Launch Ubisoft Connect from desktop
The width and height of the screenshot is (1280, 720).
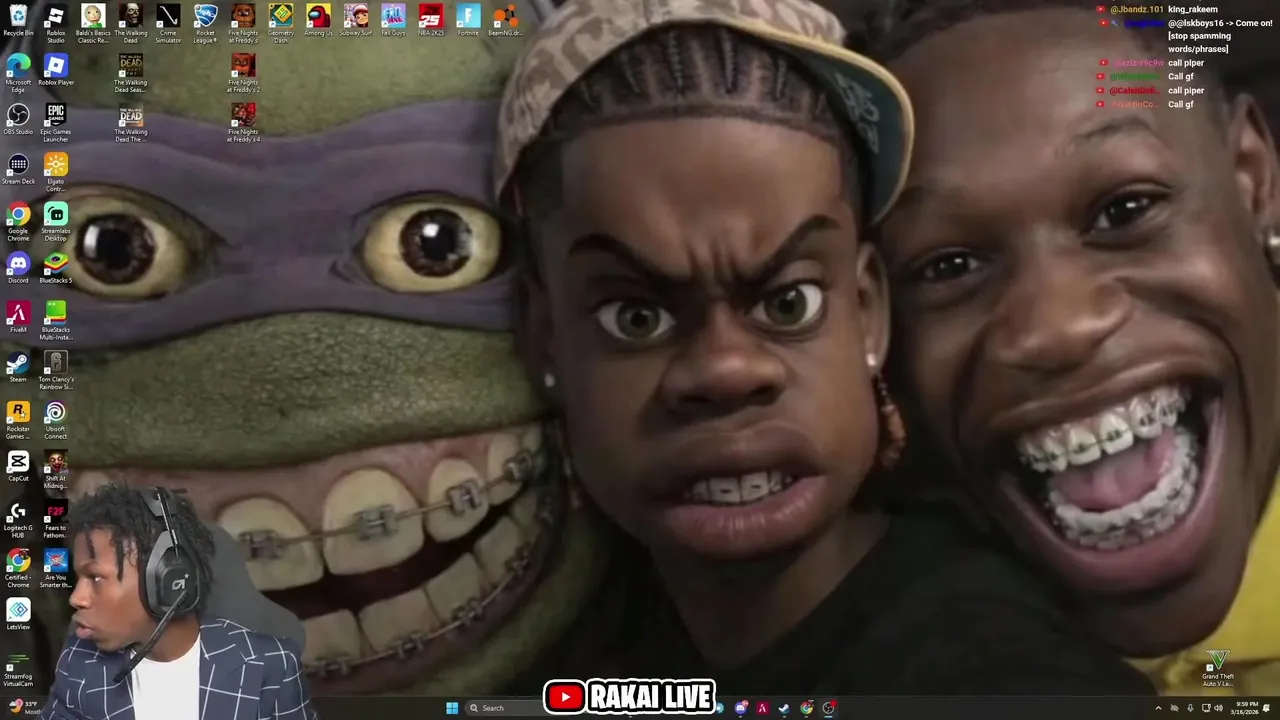pyautogui.click(x=56, y=420)
